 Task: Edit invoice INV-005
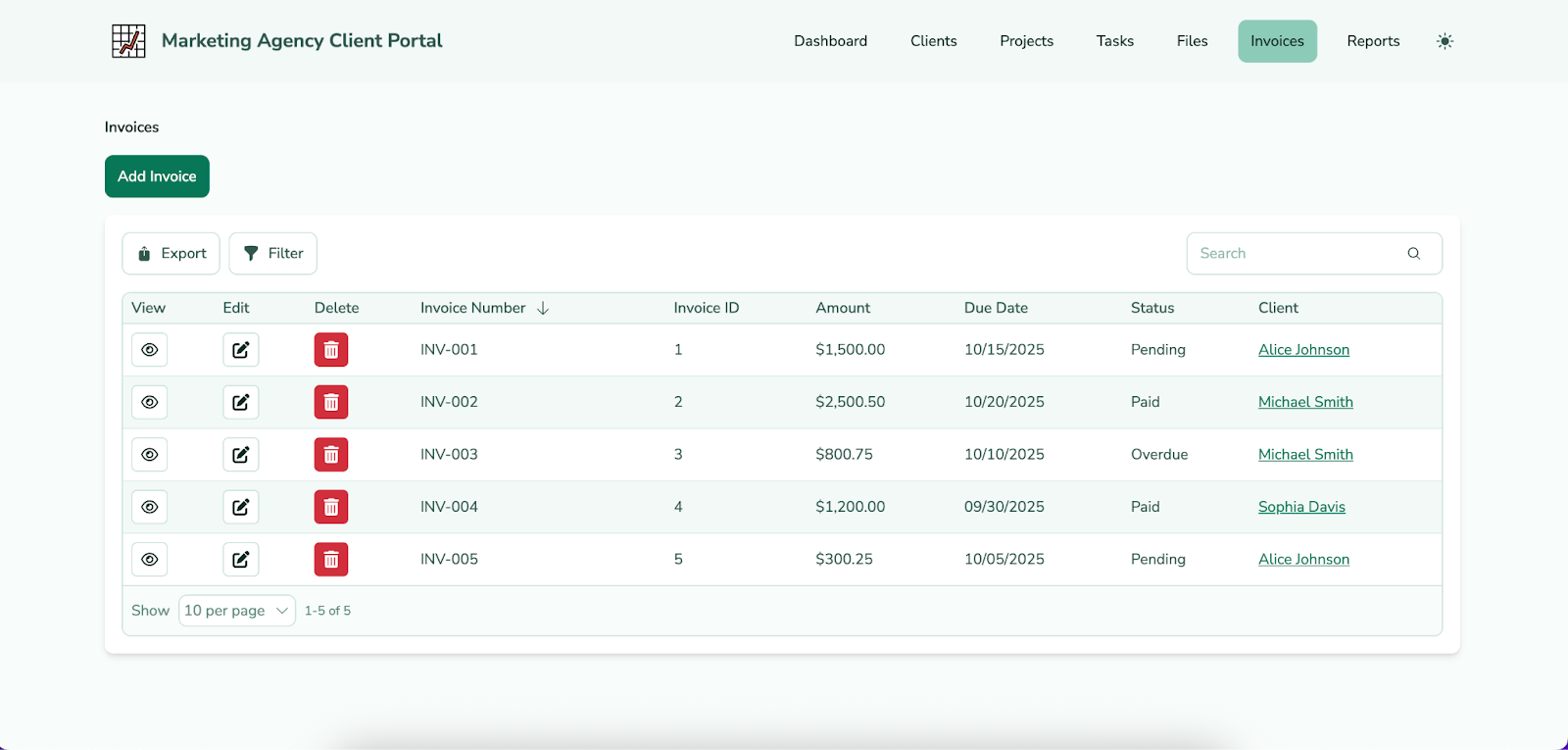240,560
